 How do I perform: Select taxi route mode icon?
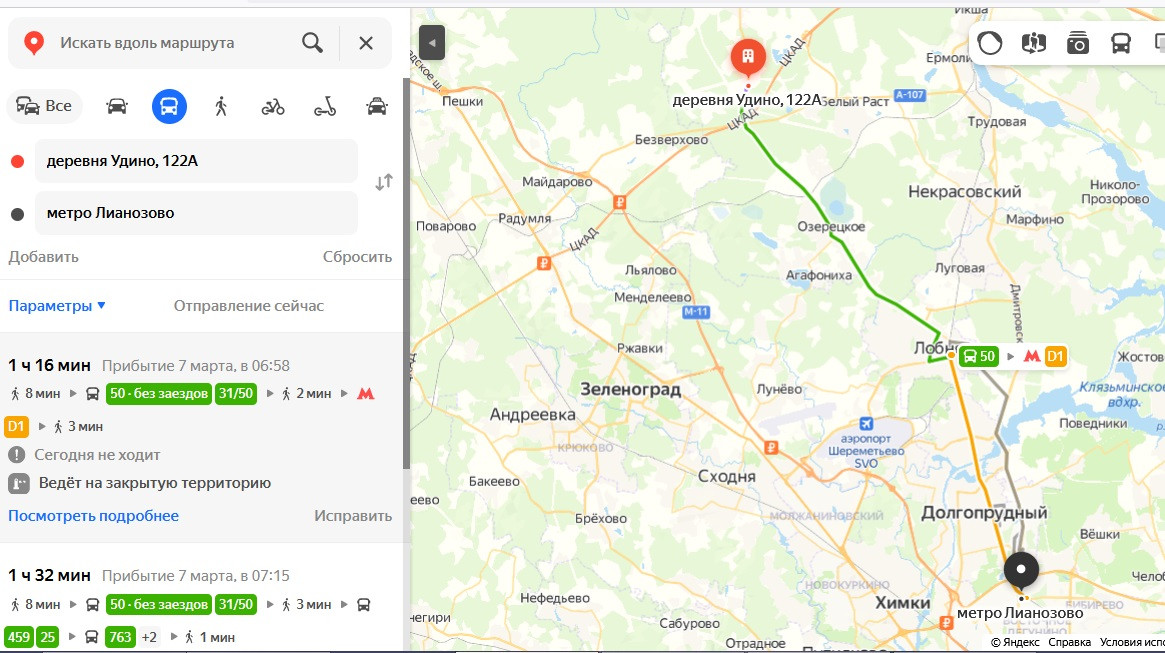377,106
